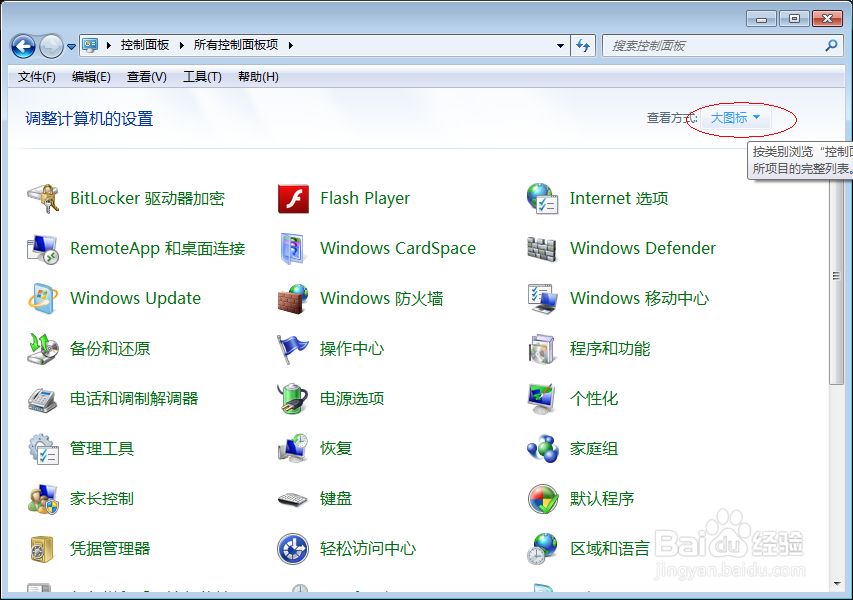Image resolution: width=853 pixels, height=600 pixels.
Task: Open the Flash Player icon
Action: coord(293,199)
